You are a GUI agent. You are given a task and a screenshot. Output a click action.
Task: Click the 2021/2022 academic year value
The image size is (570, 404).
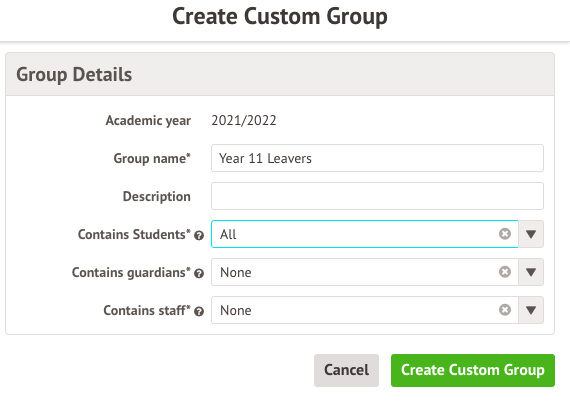coord(244,120)
